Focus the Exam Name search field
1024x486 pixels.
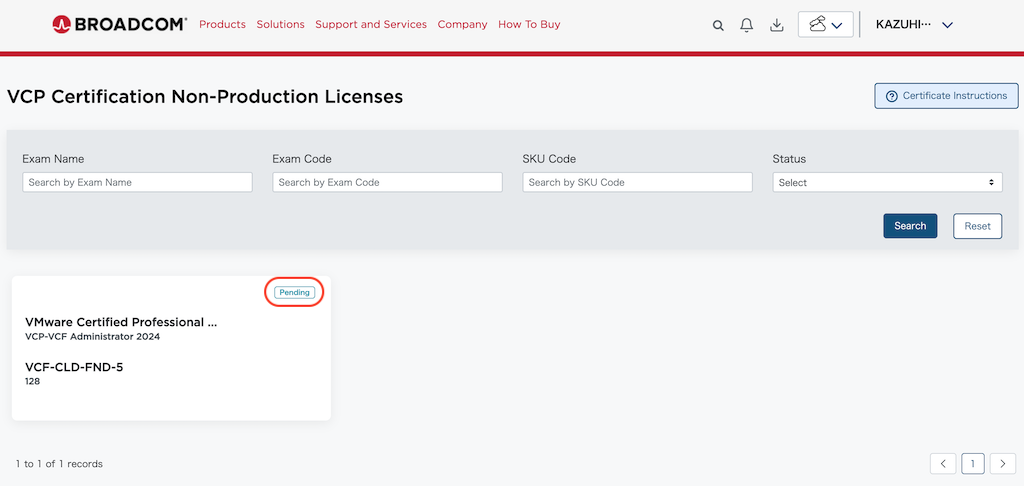137,182
